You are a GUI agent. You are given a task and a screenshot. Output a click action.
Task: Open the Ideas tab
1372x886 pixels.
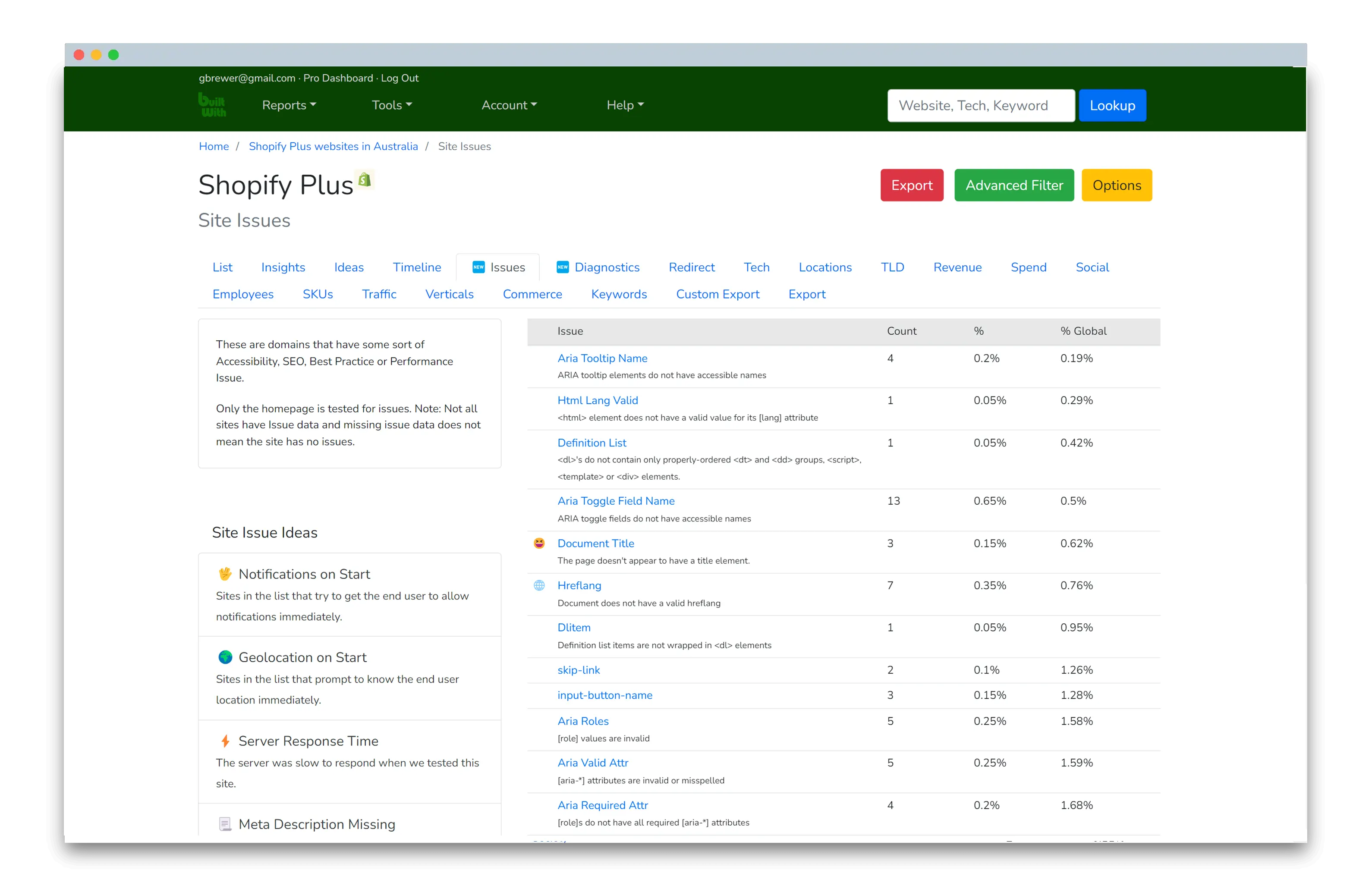(x=349, y=267)
